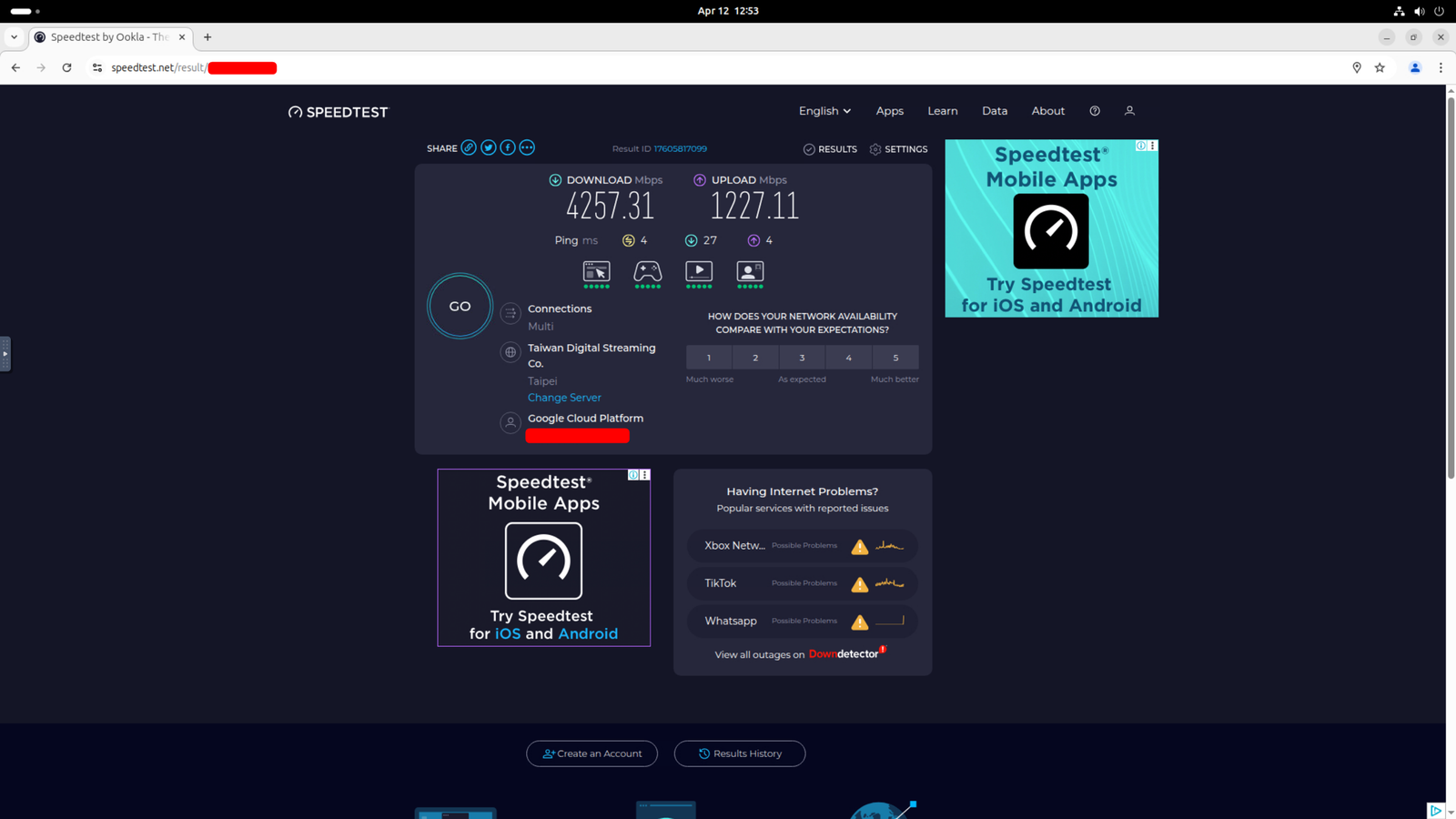This screenshot has width=1456, height=819.
Task: Click the web browsing performance icon
Action: coord(596,274)
